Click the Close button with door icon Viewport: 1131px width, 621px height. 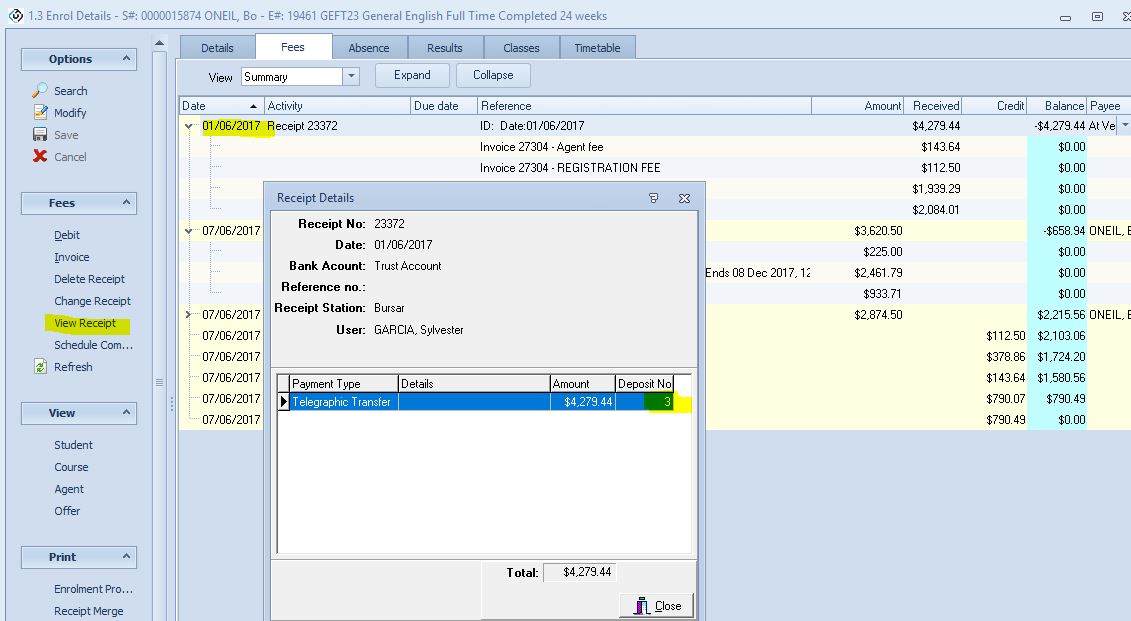656,605
